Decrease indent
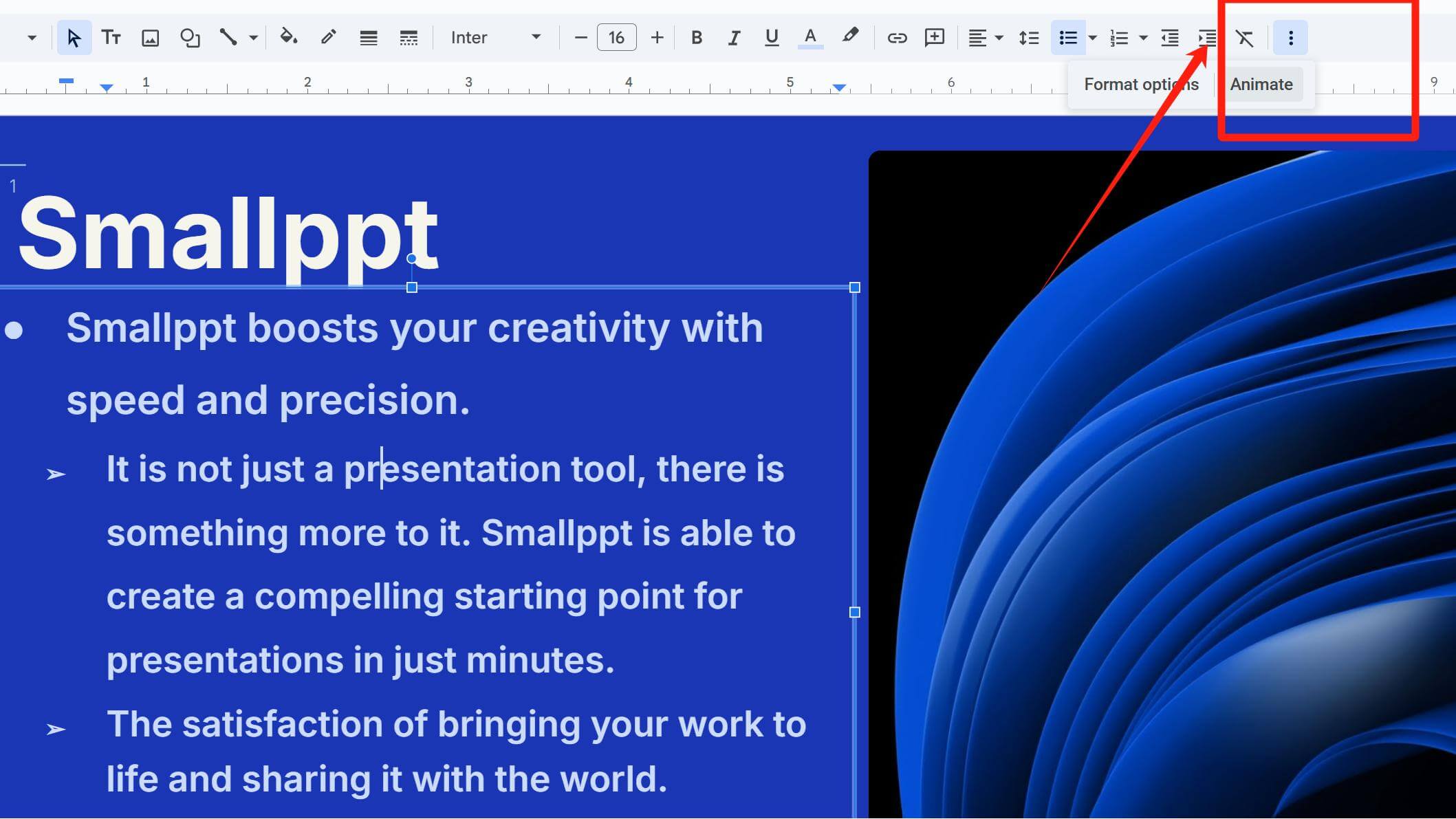The width and height of the screenshot is (1456, 819). (1169, 38)
